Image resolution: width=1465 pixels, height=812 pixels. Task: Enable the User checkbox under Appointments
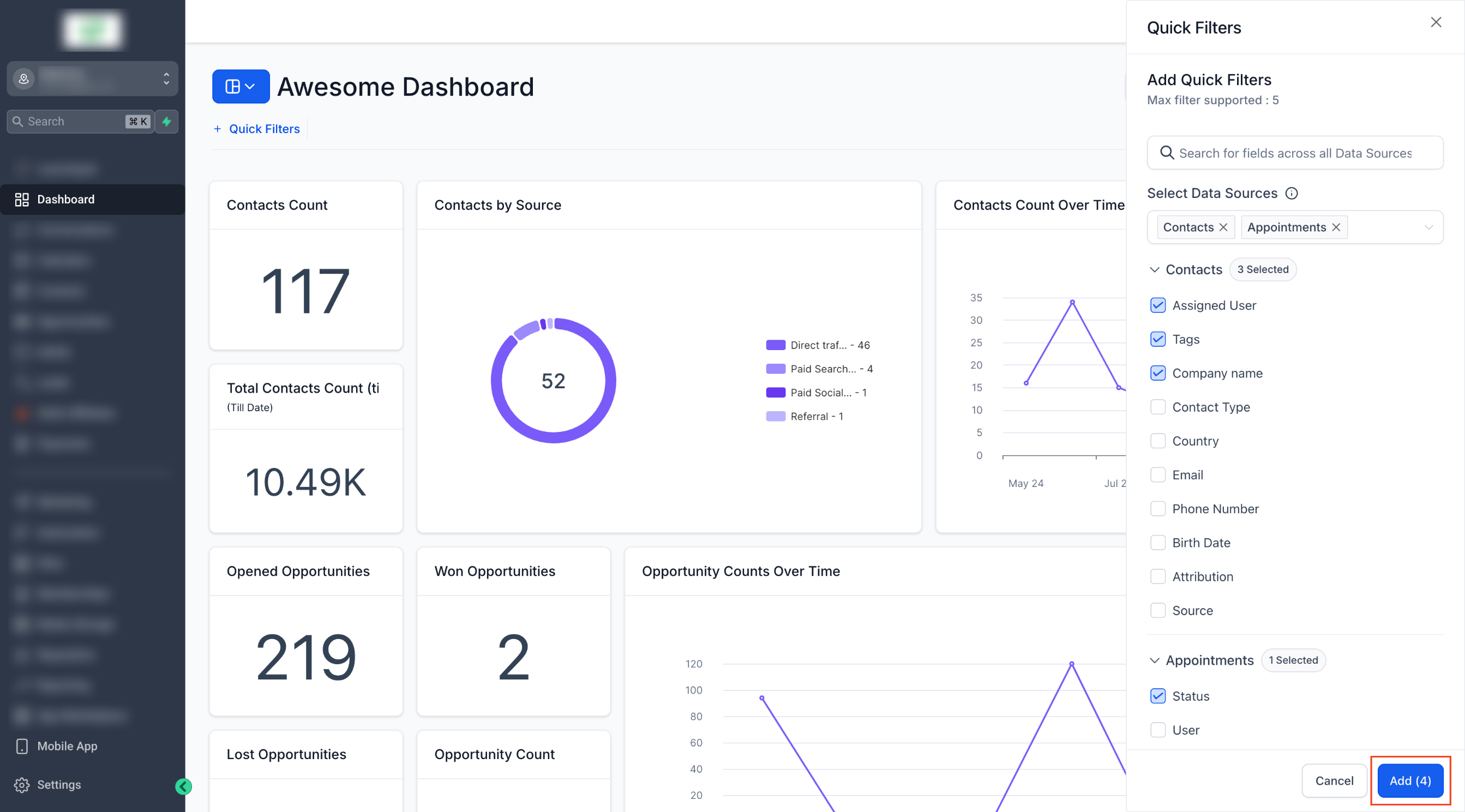point(1157,730)
